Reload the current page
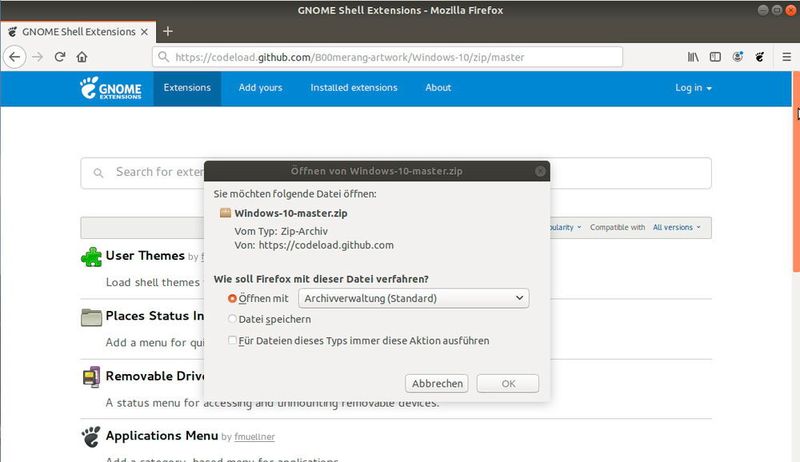This screenshot has height=462, width=800. point(60,57)
